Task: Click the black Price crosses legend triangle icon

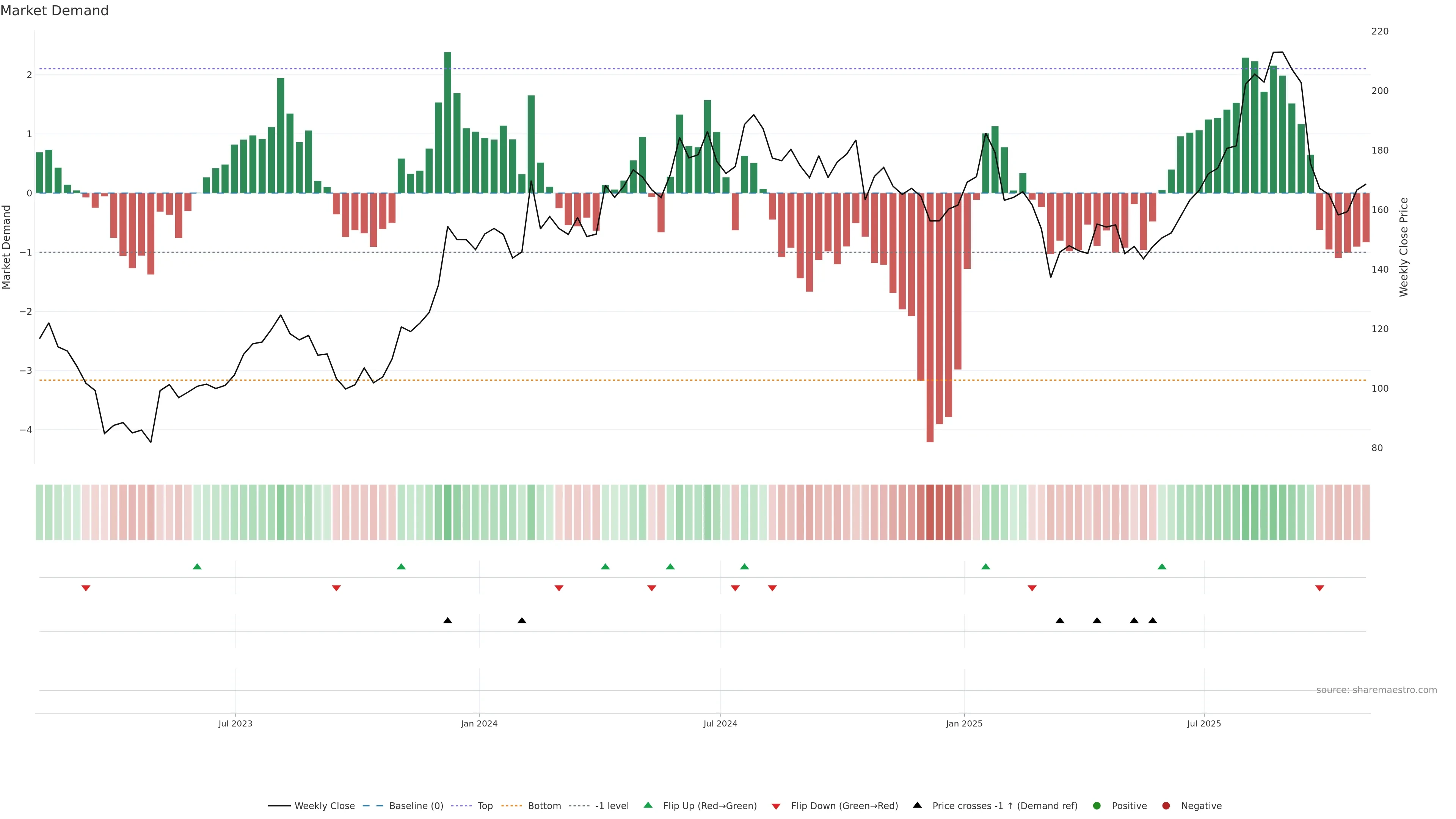Action: pyautogui.click(x=917, y=805)
